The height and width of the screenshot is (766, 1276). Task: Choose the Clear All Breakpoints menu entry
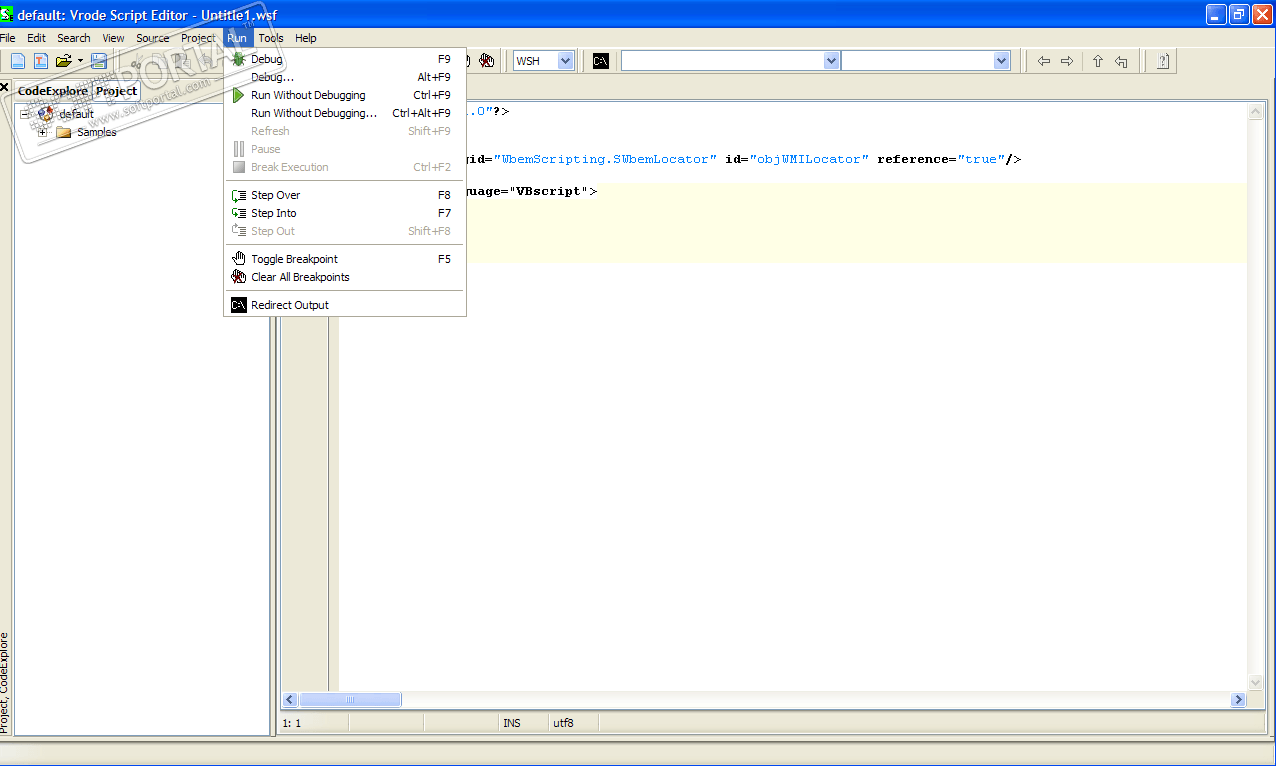tap(345, 277)
